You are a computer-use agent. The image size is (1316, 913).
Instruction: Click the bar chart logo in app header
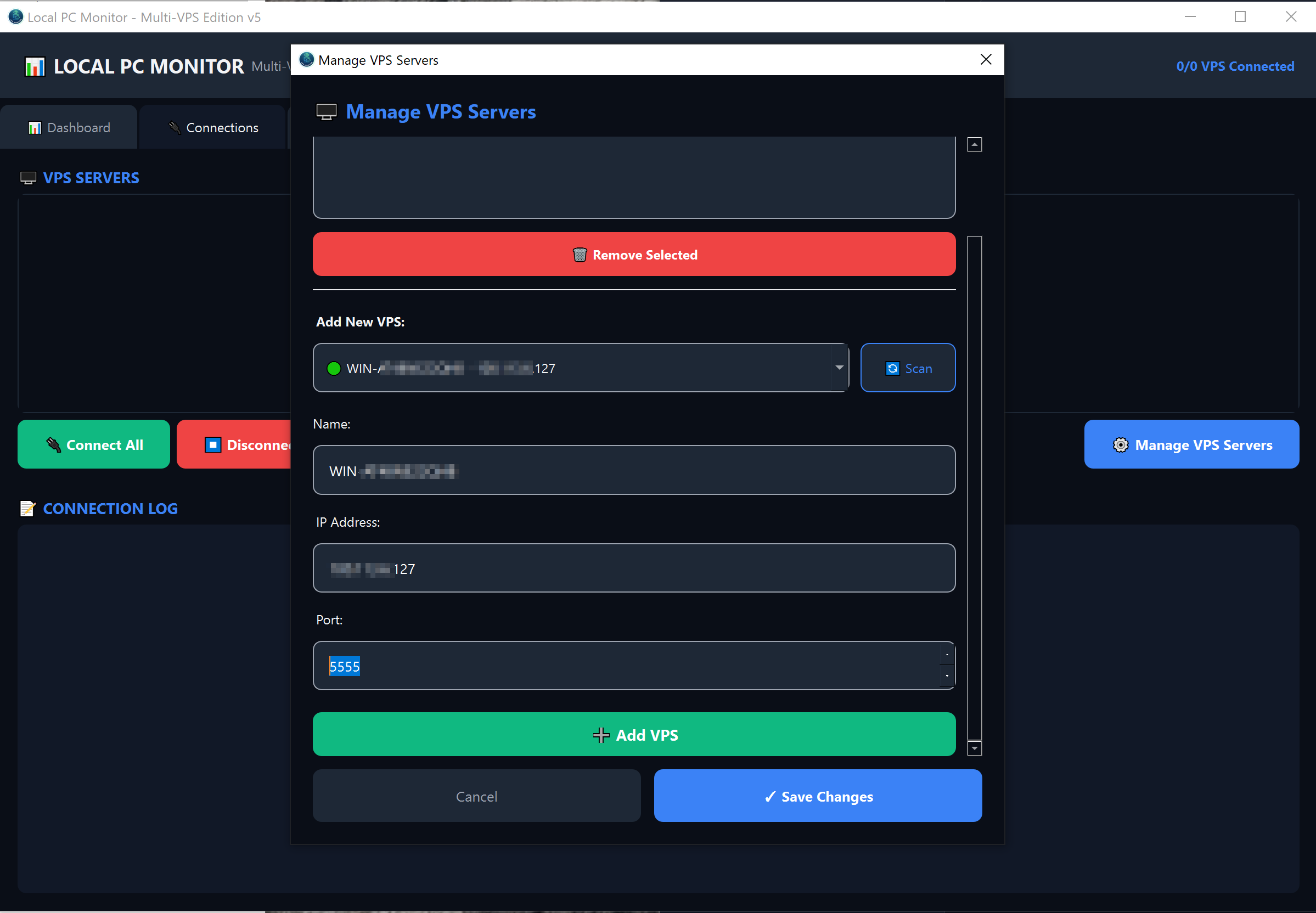click(35, 67)
